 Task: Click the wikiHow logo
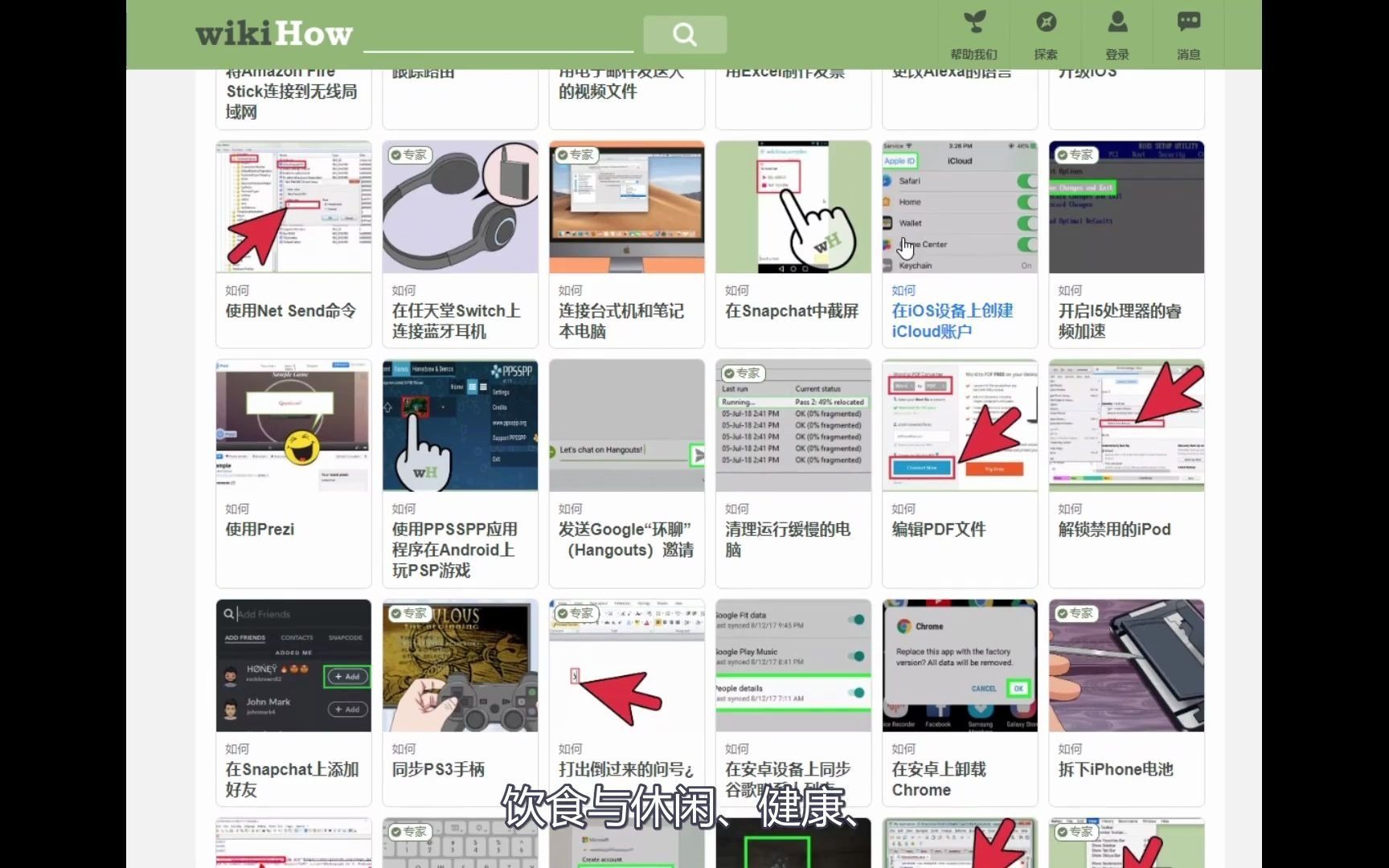pyautogui.click(x=274, y=34)
